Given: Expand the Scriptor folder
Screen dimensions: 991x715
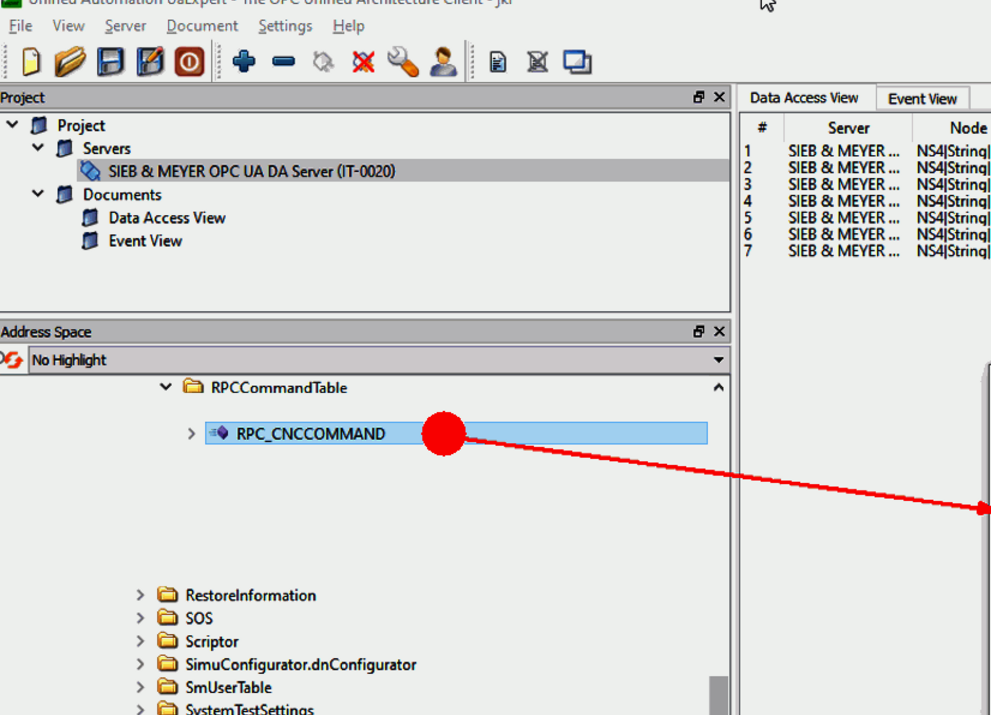Looking at the screenshot, I should tap(140, 641).
